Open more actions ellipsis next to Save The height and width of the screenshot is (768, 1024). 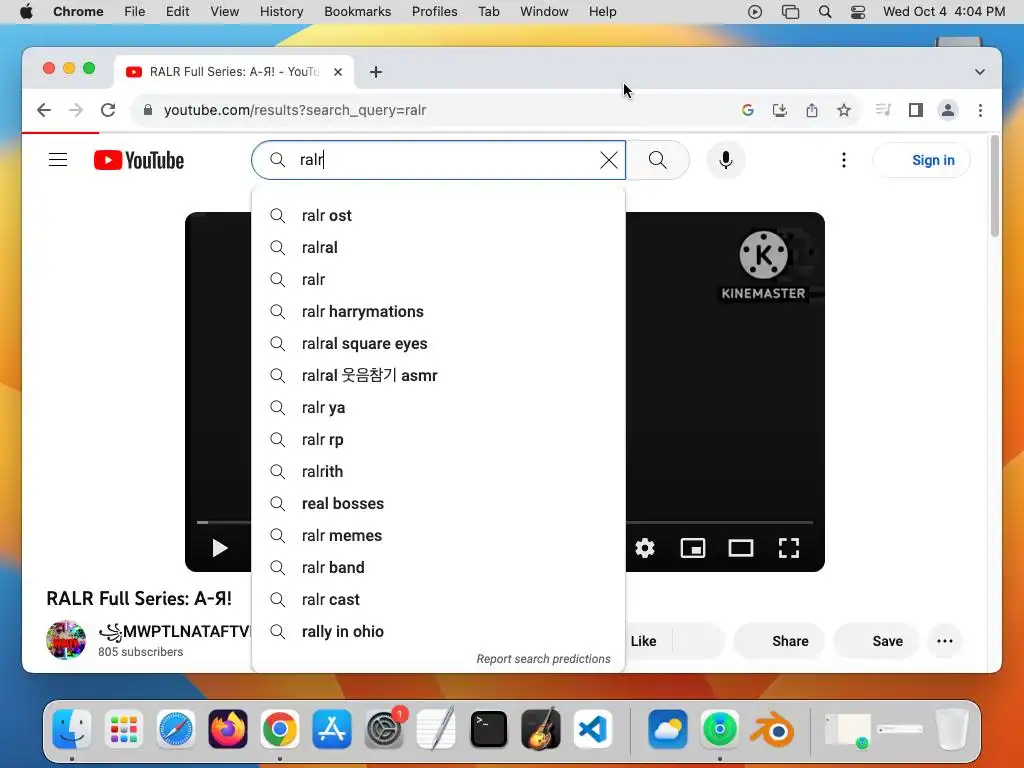point(945,641)
